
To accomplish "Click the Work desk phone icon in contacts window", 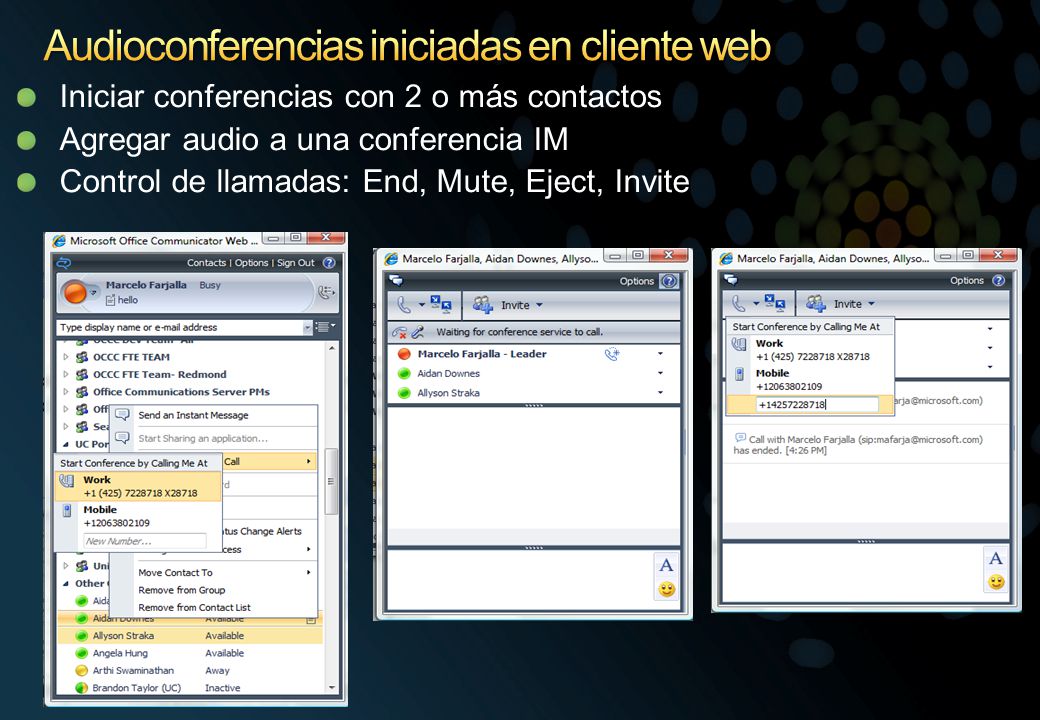I will tap(67, 481).
